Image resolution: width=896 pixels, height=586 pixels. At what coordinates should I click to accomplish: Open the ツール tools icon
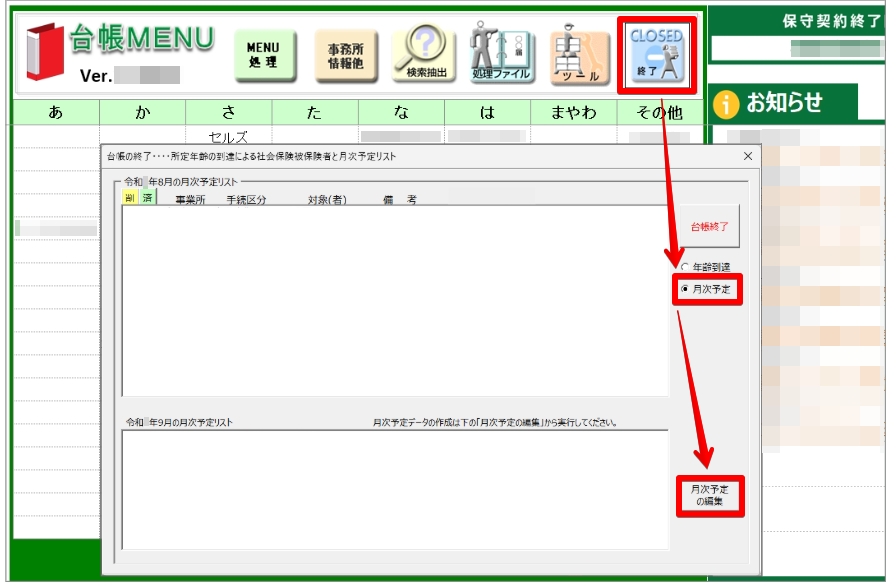coord(579,55)
